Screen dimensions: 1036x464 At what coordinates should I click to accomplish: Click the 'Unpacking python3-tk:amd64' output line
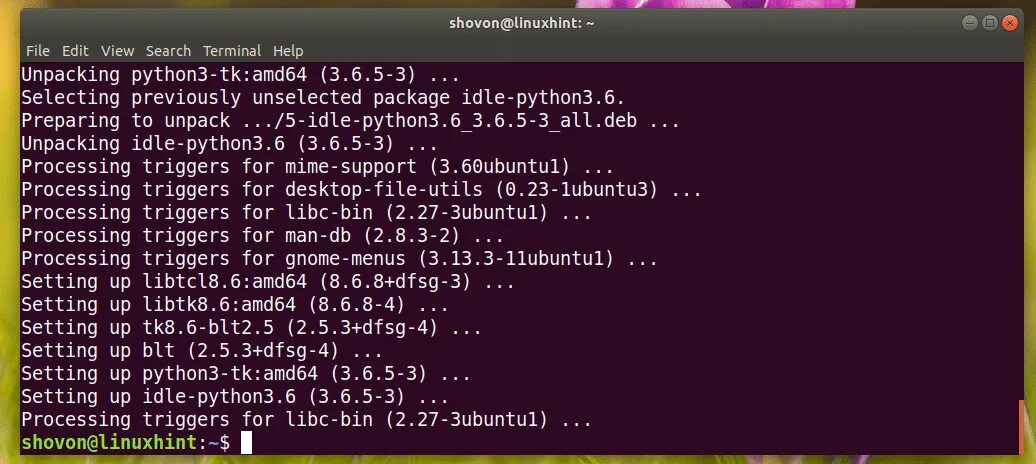(240, 75)
